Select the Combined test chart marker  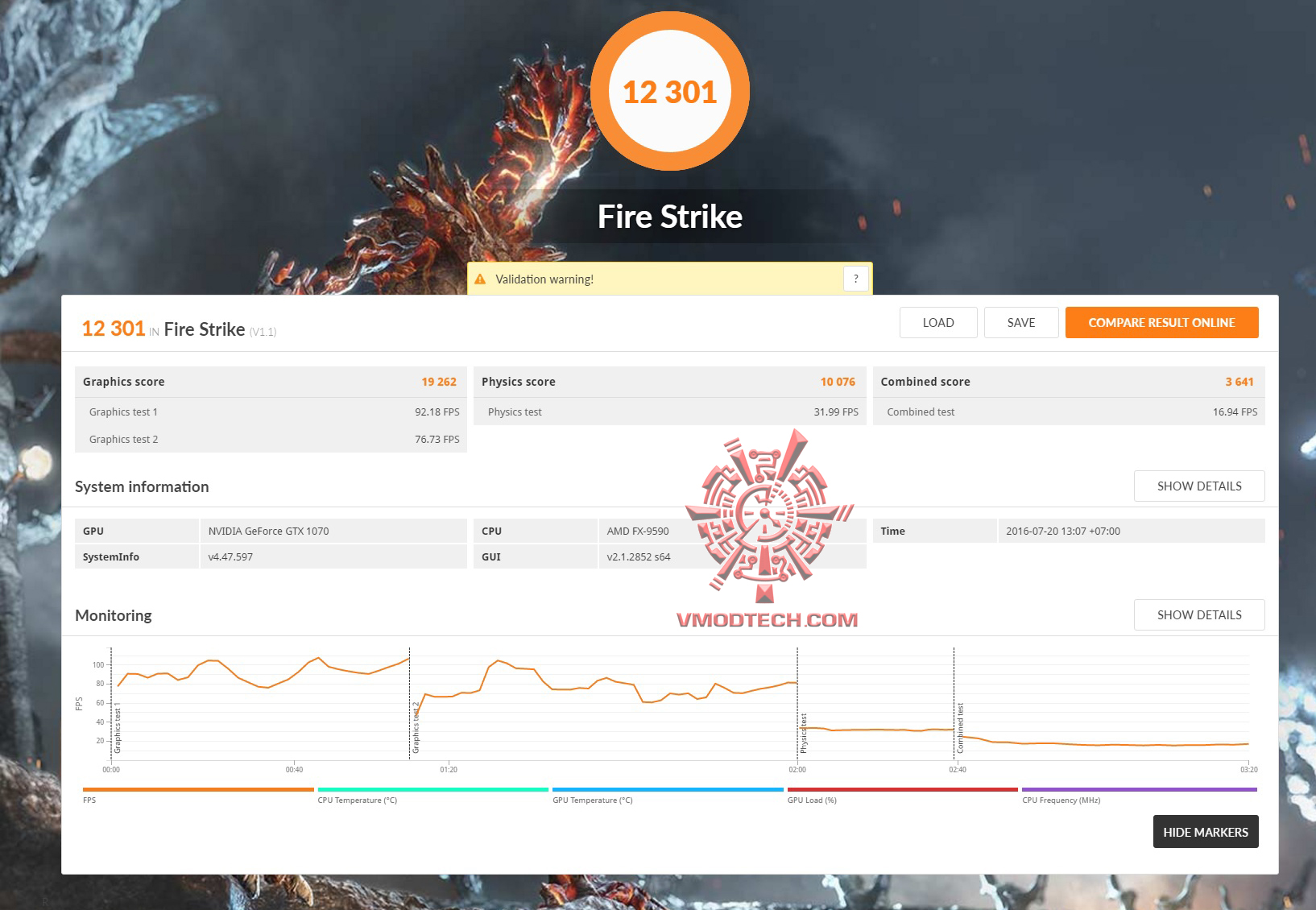click(x=960, y=728)
